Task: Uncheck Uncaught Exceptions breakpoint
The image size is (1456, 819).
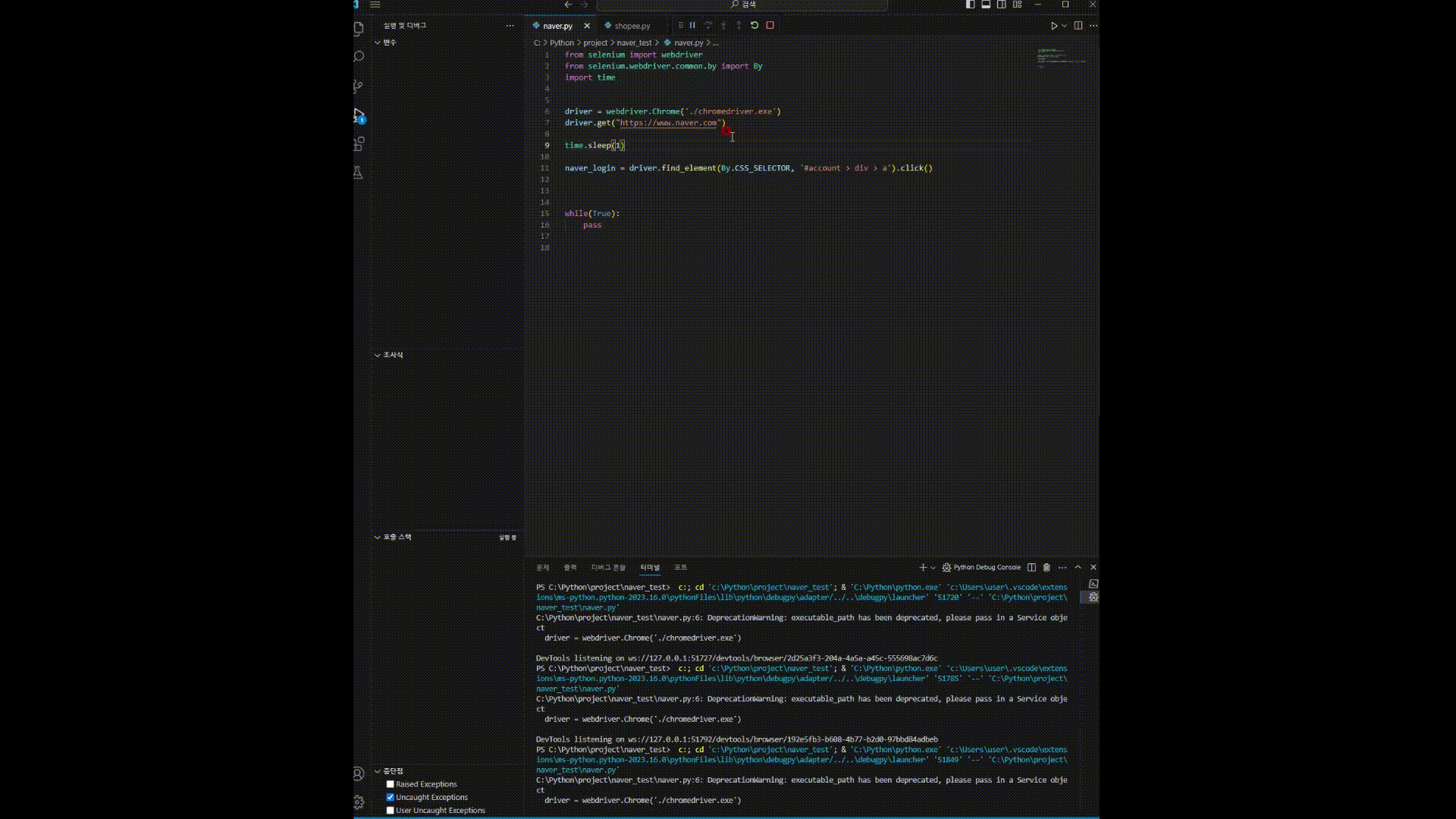Action: coord(391,797)
